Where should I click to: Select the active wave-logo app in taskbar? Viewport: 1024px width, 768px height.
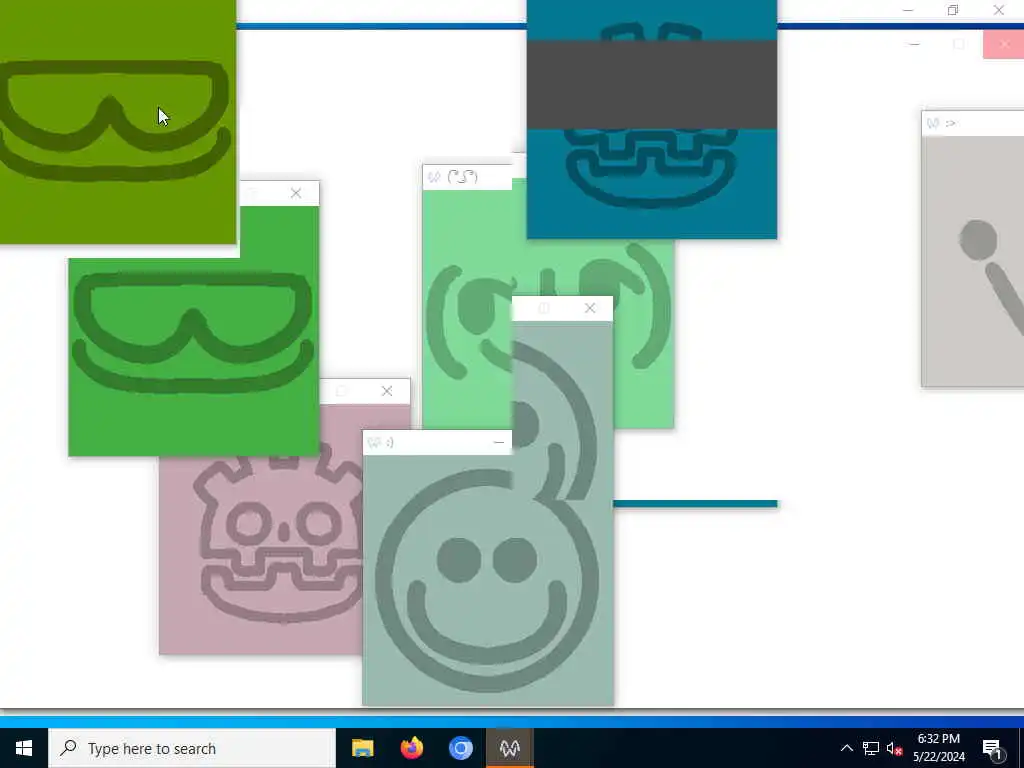(509, 748)
